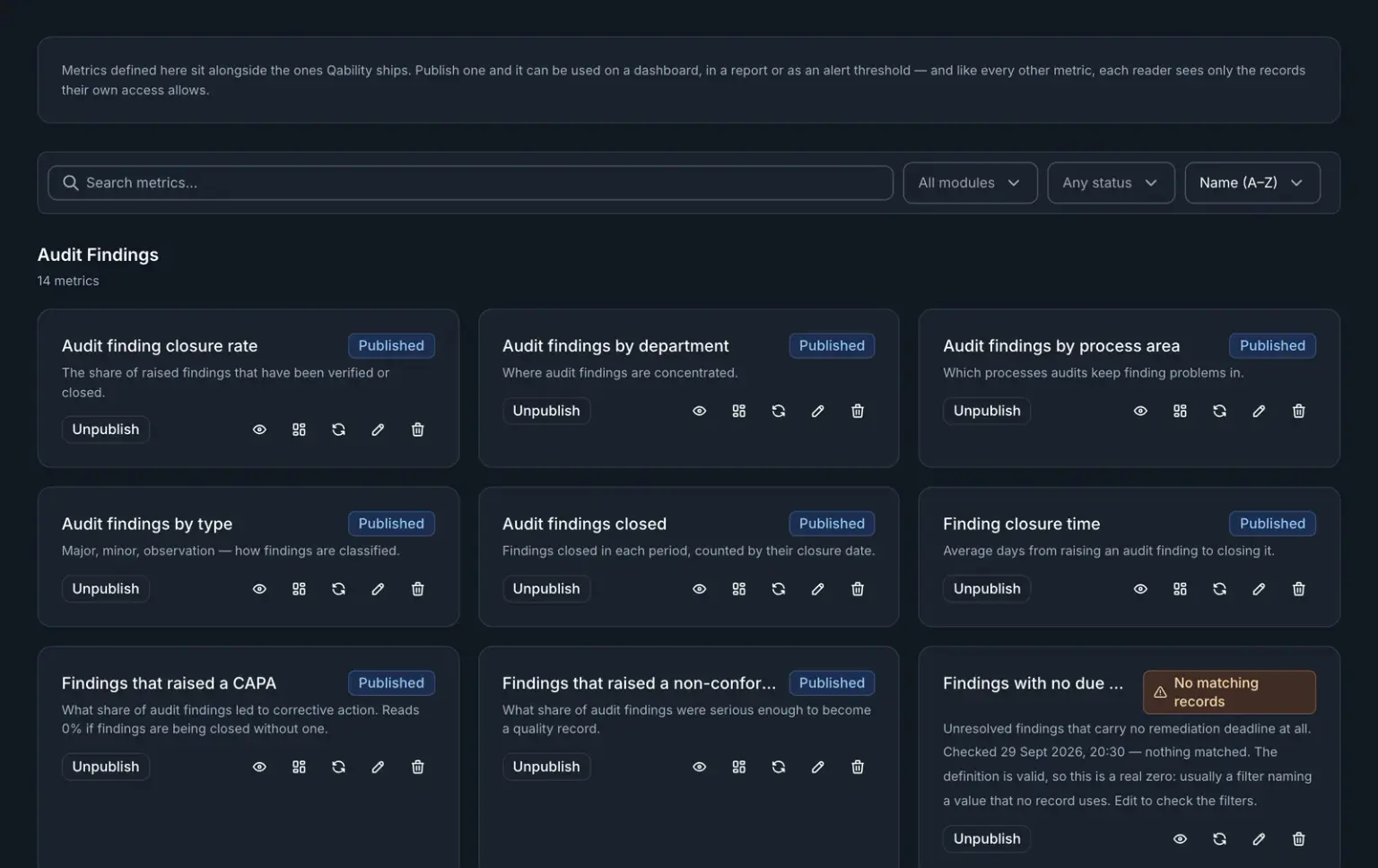Unpublish Findings that raised a CAPA
Image resolution: width=1378 pixels, height=868 pixels.
(x=106, y=767)
